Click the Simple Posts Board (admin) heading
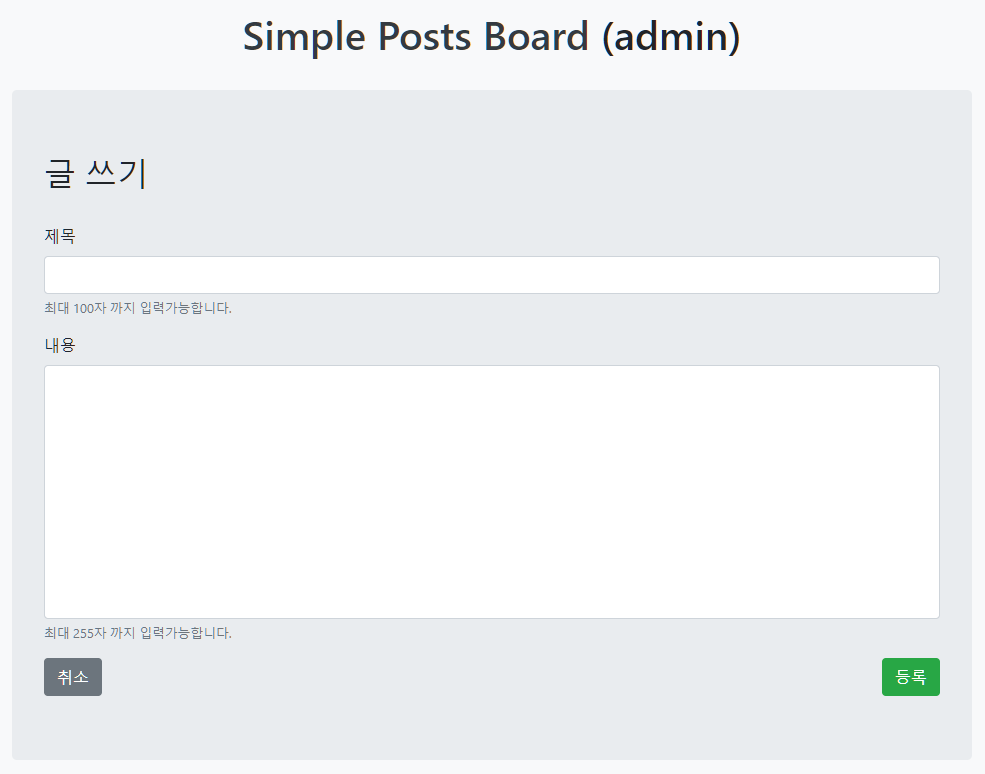This screenshot has width=985, height=774. (x=492, y=36)
